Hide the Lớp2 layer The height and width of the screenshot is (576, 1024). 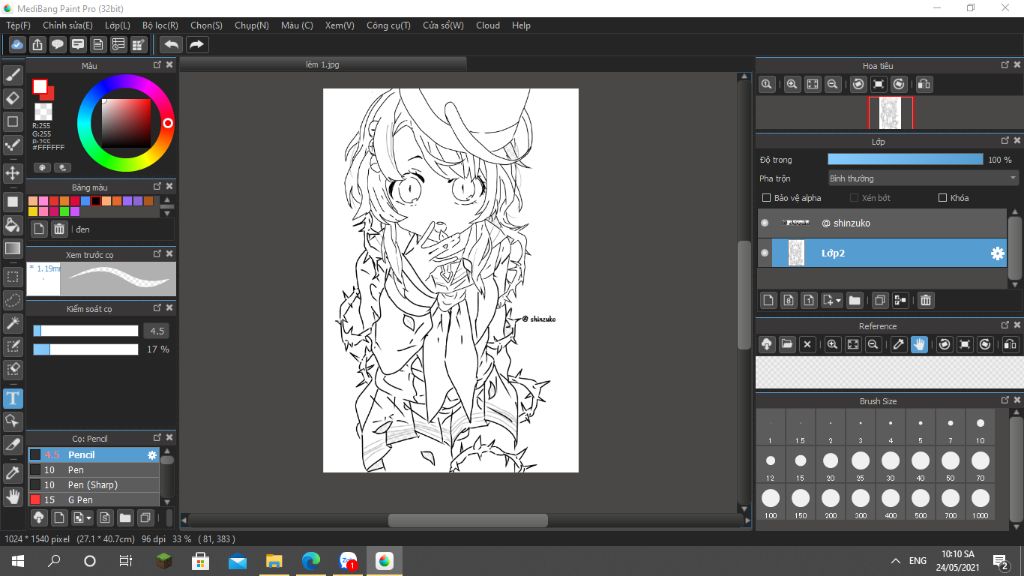[765, 253]
